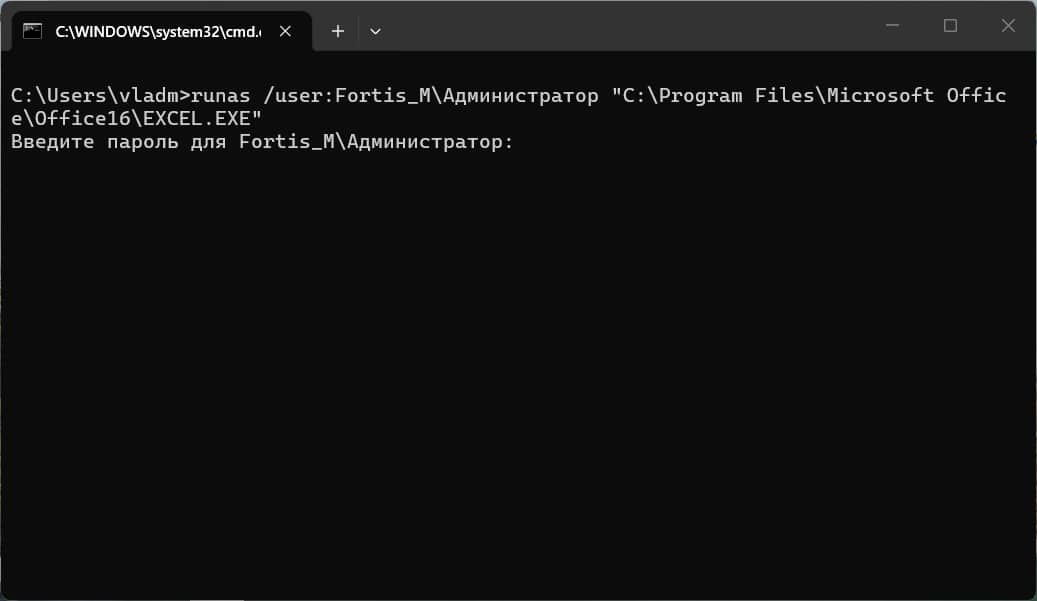Maximize the terminal window

tap(950, 26)
